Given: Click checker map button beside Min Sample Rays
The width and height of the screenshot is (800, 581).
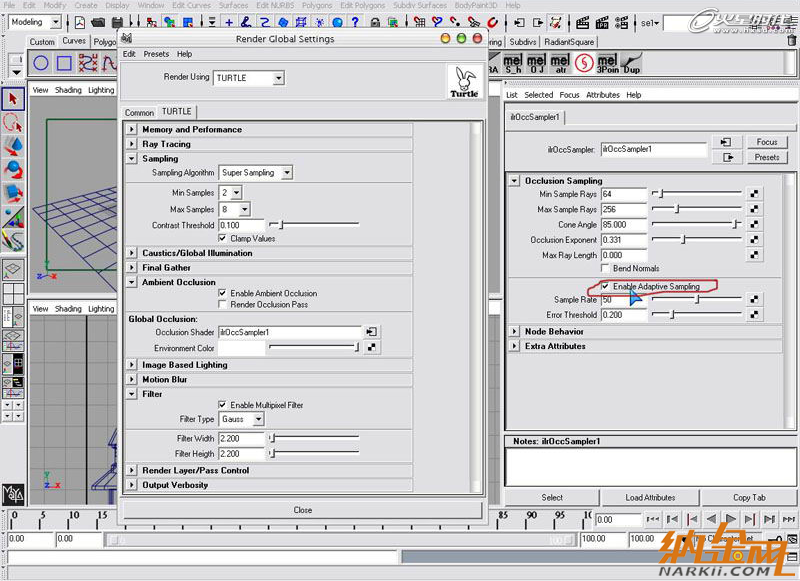Looking at the screenshot, I should [755, 194].
